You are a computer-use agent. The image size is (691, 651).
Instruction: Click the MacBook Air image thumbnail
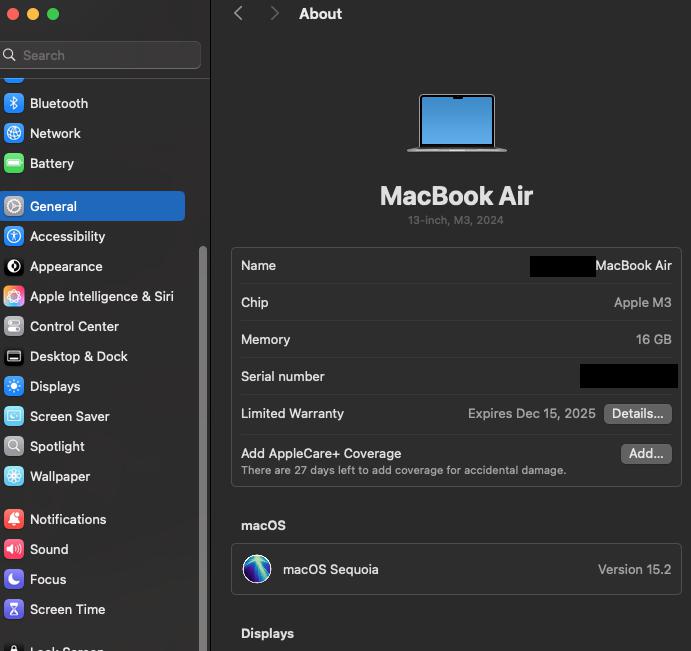coord(456,123)
